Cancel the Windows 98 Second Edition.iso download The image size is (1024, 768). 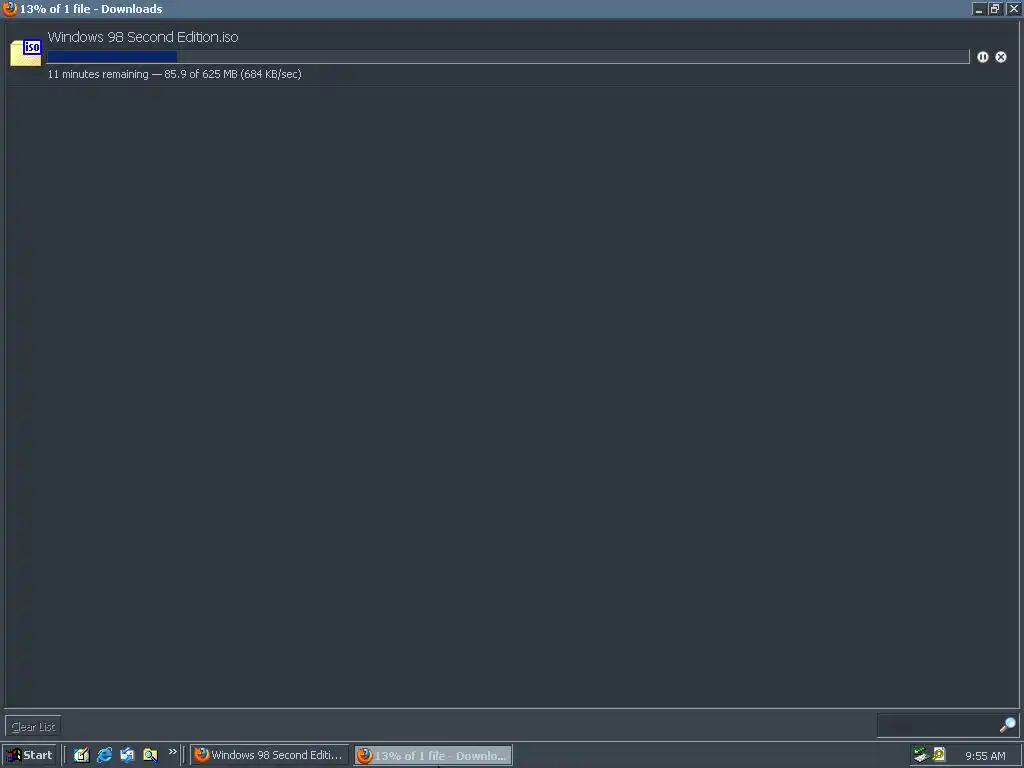(x=1000, y=57)
